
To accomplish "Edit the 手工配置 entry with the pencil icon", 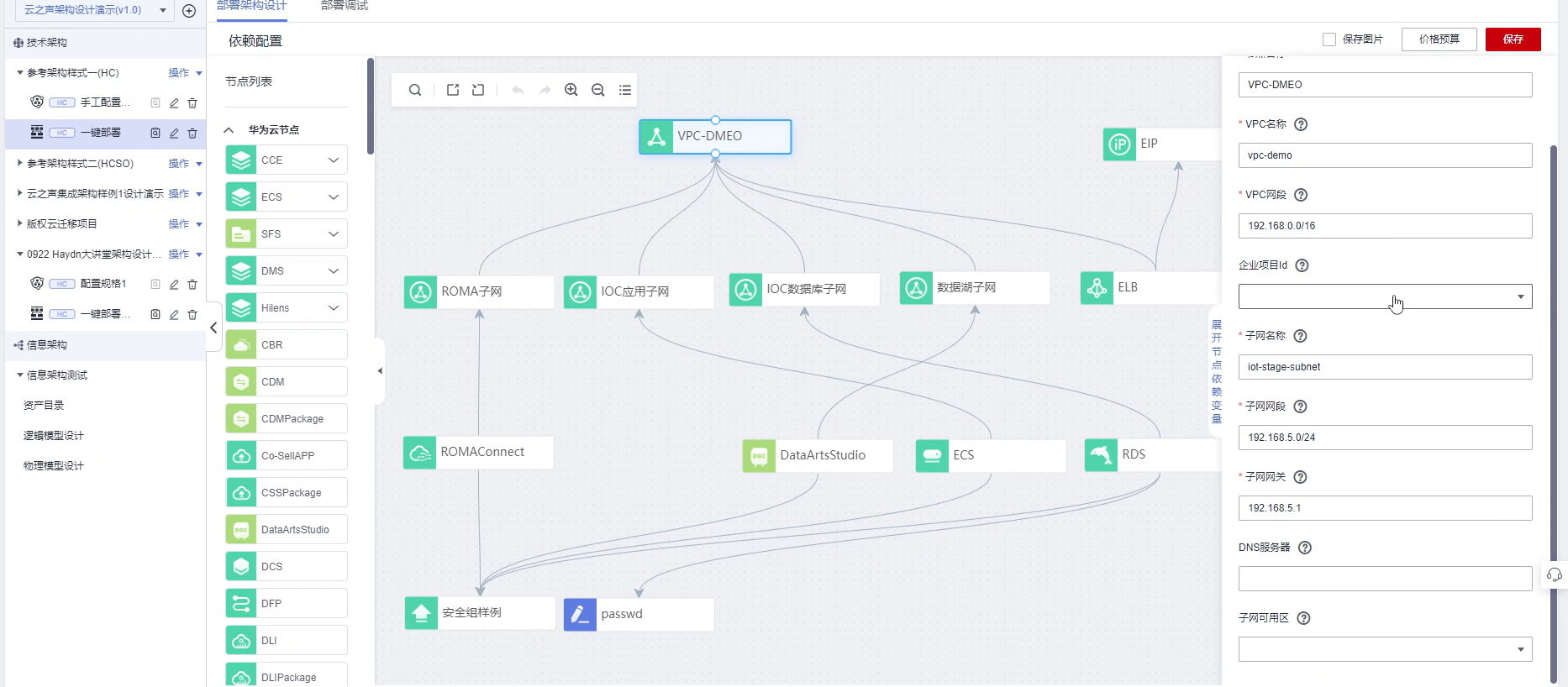I will coord(174,102).
